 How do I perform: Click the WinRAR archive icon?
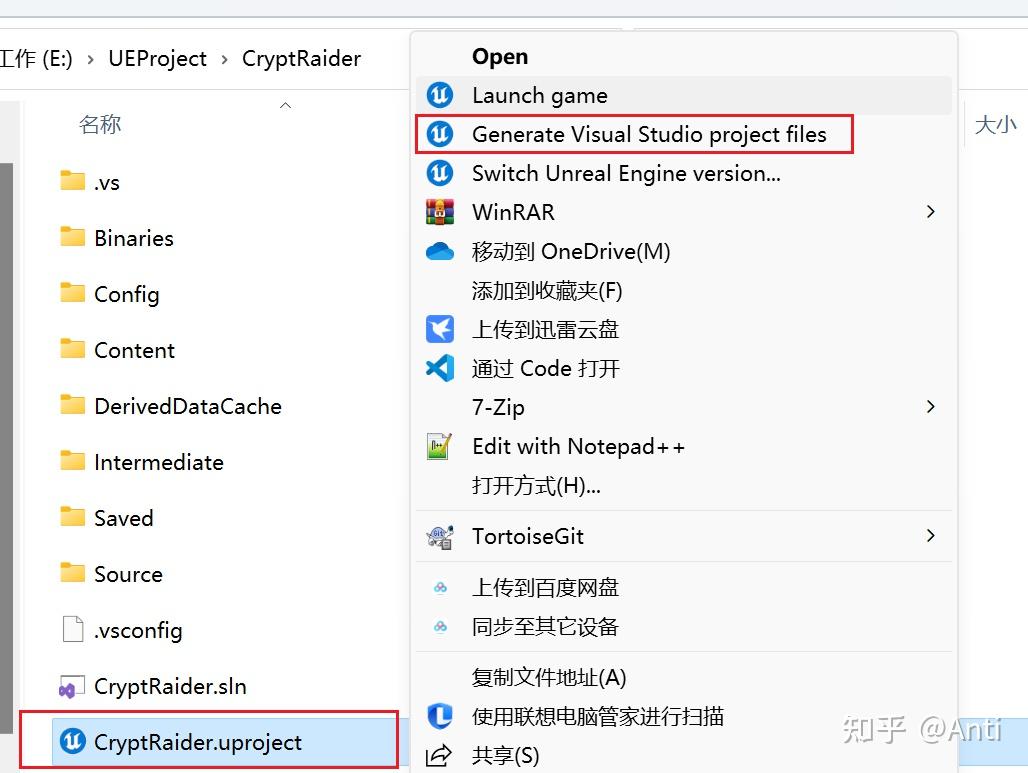[440, 212]
